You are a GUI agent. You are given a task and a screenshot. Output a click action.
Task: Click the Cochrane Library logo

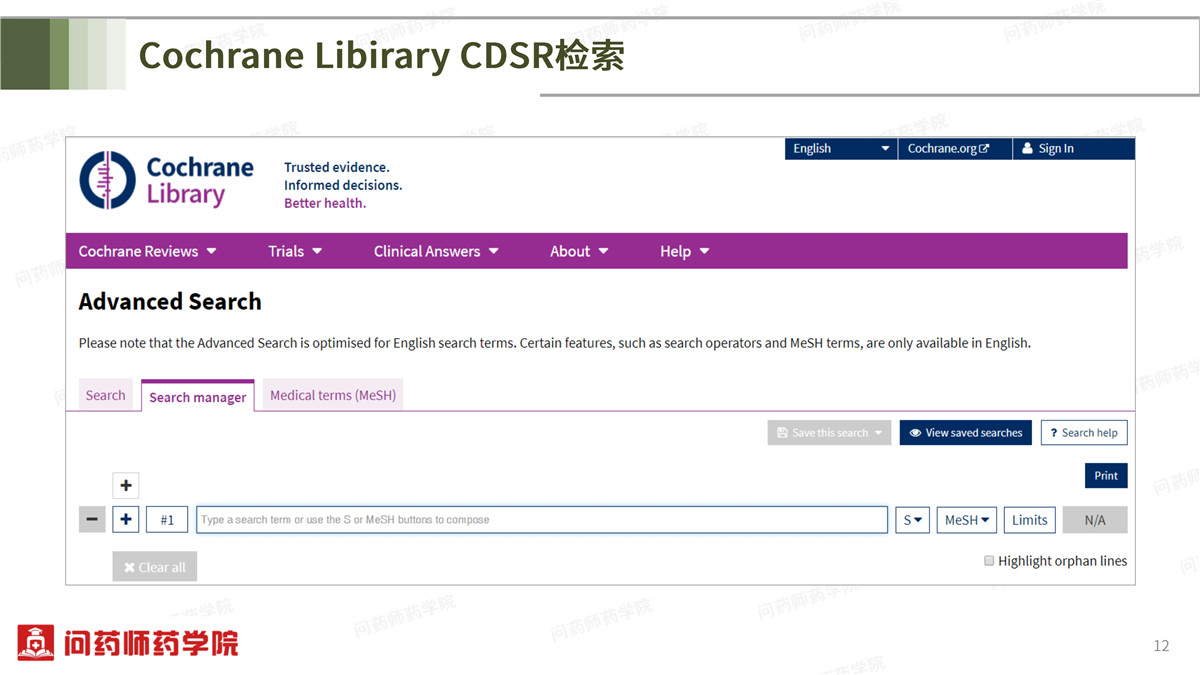[166, 180]
